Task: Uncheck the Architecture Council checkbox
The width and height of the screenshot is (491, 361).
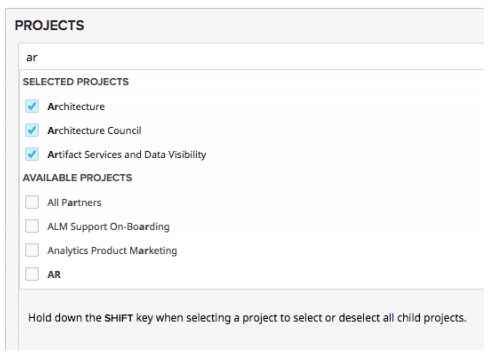Action: (x=32, y=130)
